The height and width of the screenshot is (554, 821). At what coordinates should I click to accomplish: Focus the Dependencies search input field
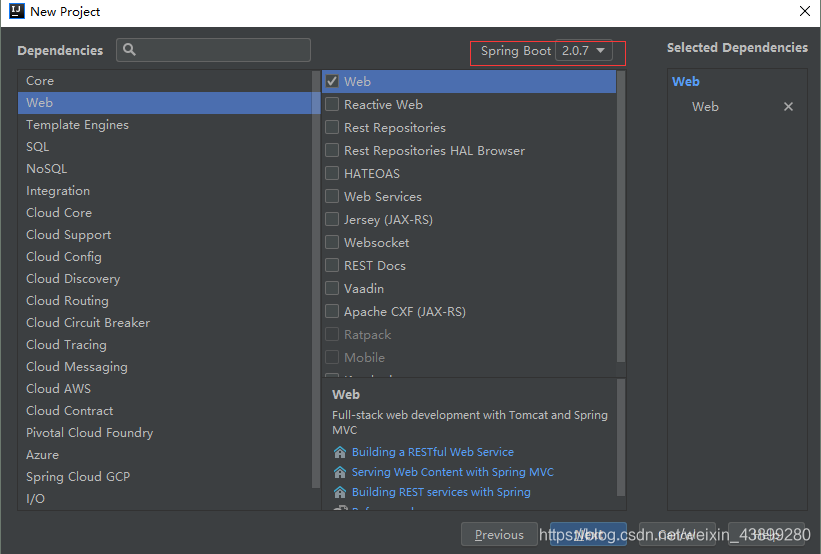click(213, 50)
